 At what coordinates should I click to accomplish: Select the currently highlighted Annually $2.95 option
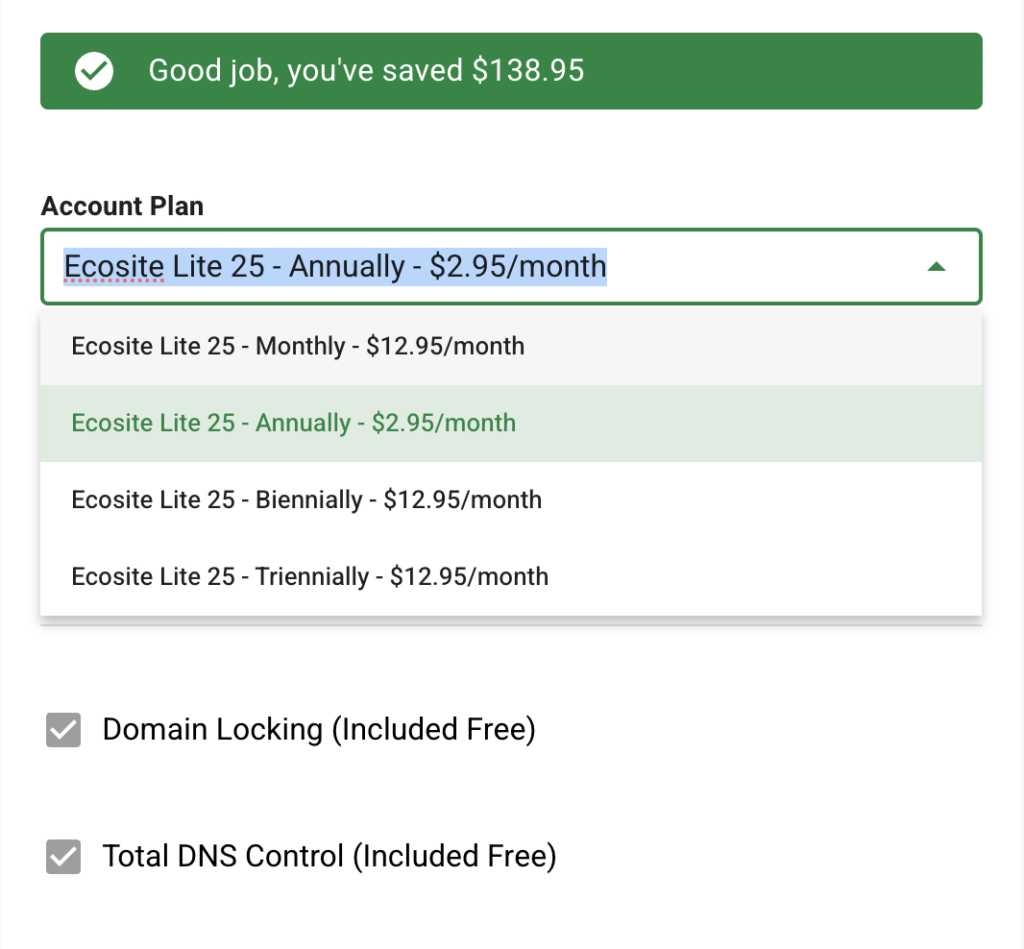(293, 422)
